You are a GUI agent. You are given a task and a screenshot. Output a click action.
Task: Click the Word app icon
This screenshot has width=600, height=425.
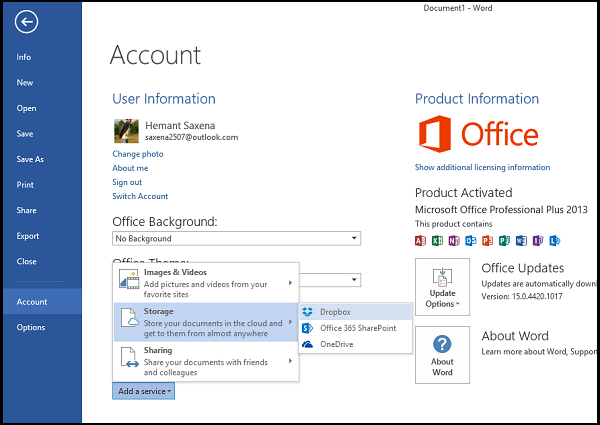521,241
